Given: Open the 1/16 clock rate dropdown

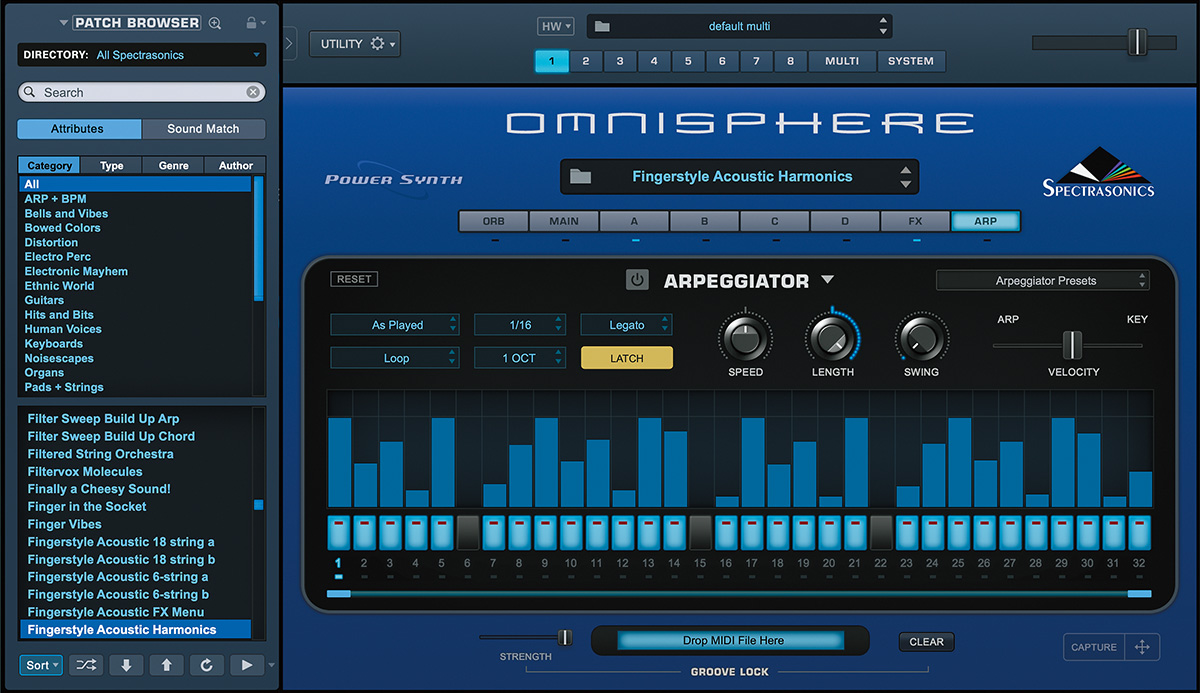Looking at the screenshot, I should pos(520,325).
